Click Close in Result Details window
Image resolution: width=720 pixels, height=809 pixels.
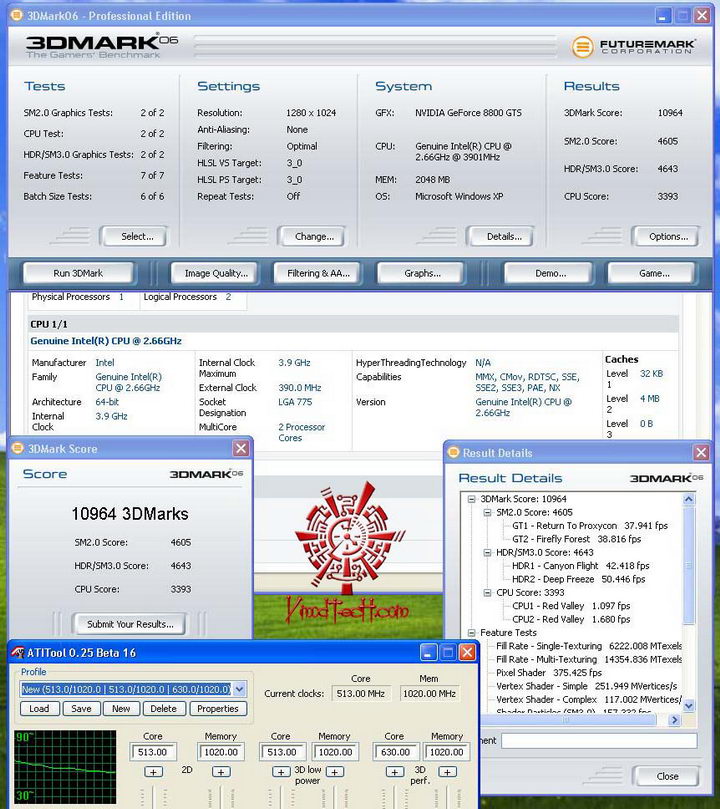pyautogui.click(x=666, y=776)
